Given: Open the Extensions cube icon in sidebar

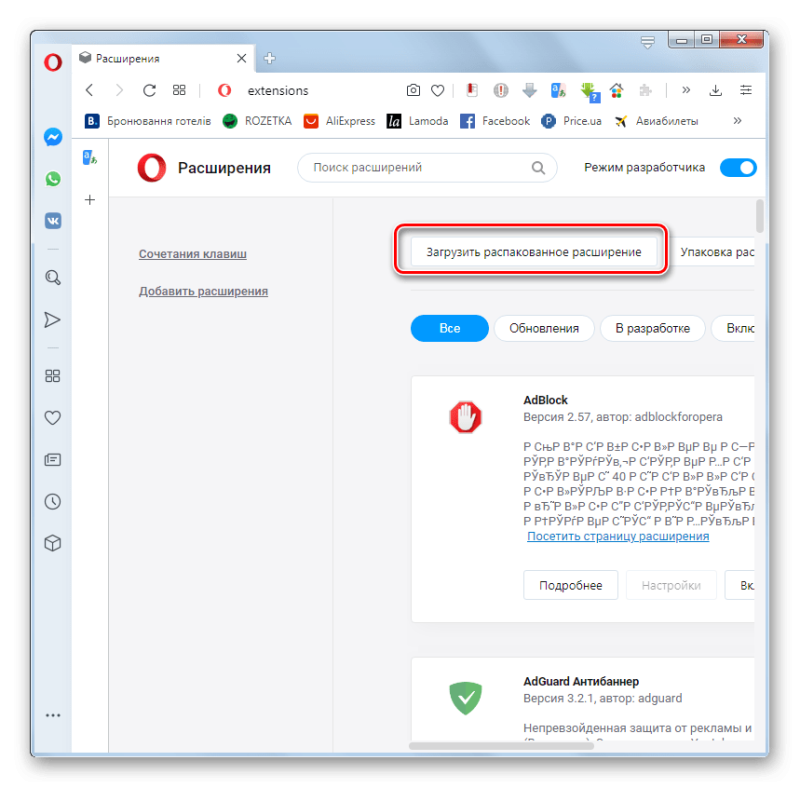Looking at the screenshot, I should click(53, 543).
